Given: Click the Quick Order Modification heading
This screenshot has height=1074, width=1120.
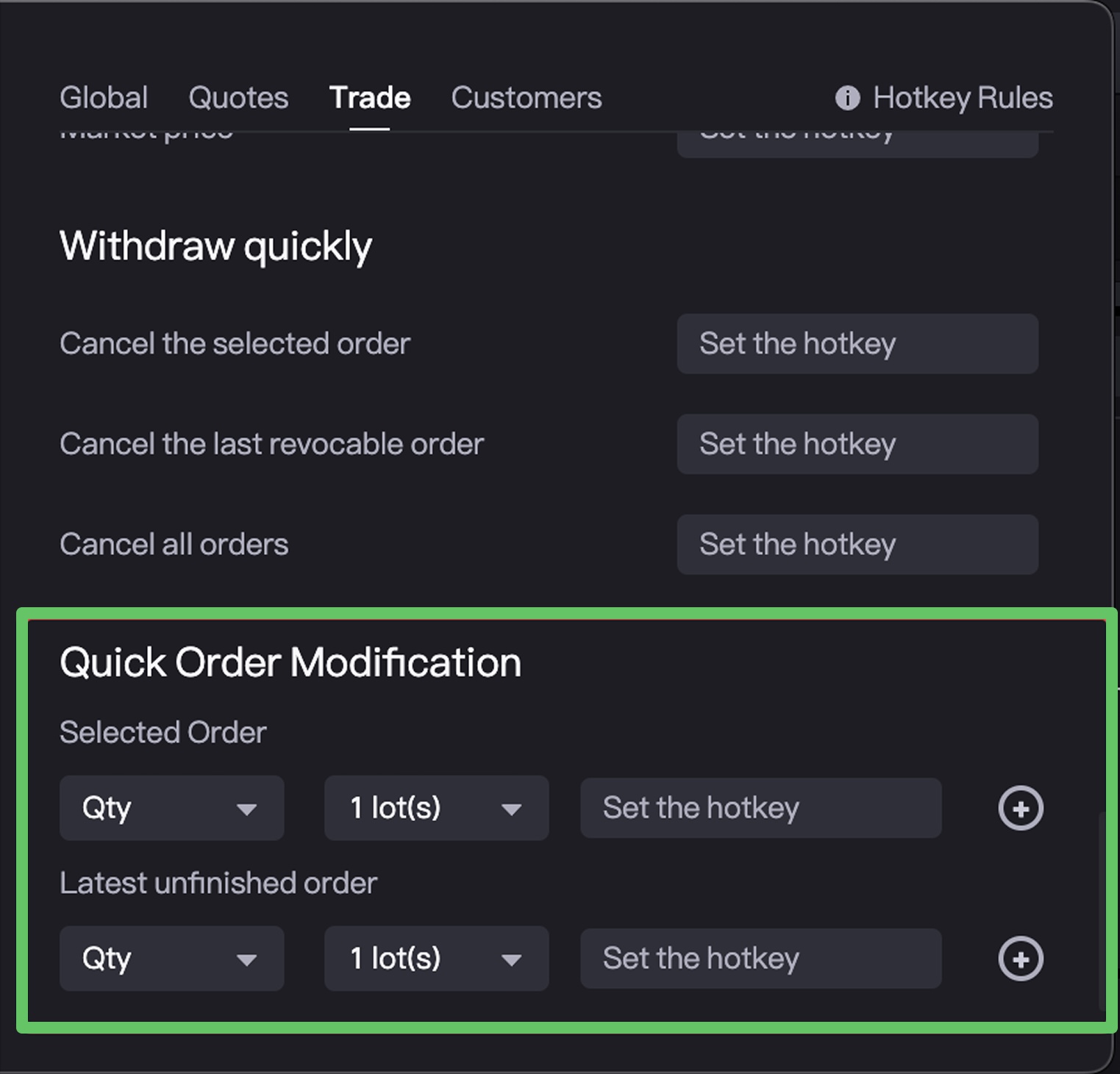Looking at the screenshot, I should point(290,662).
